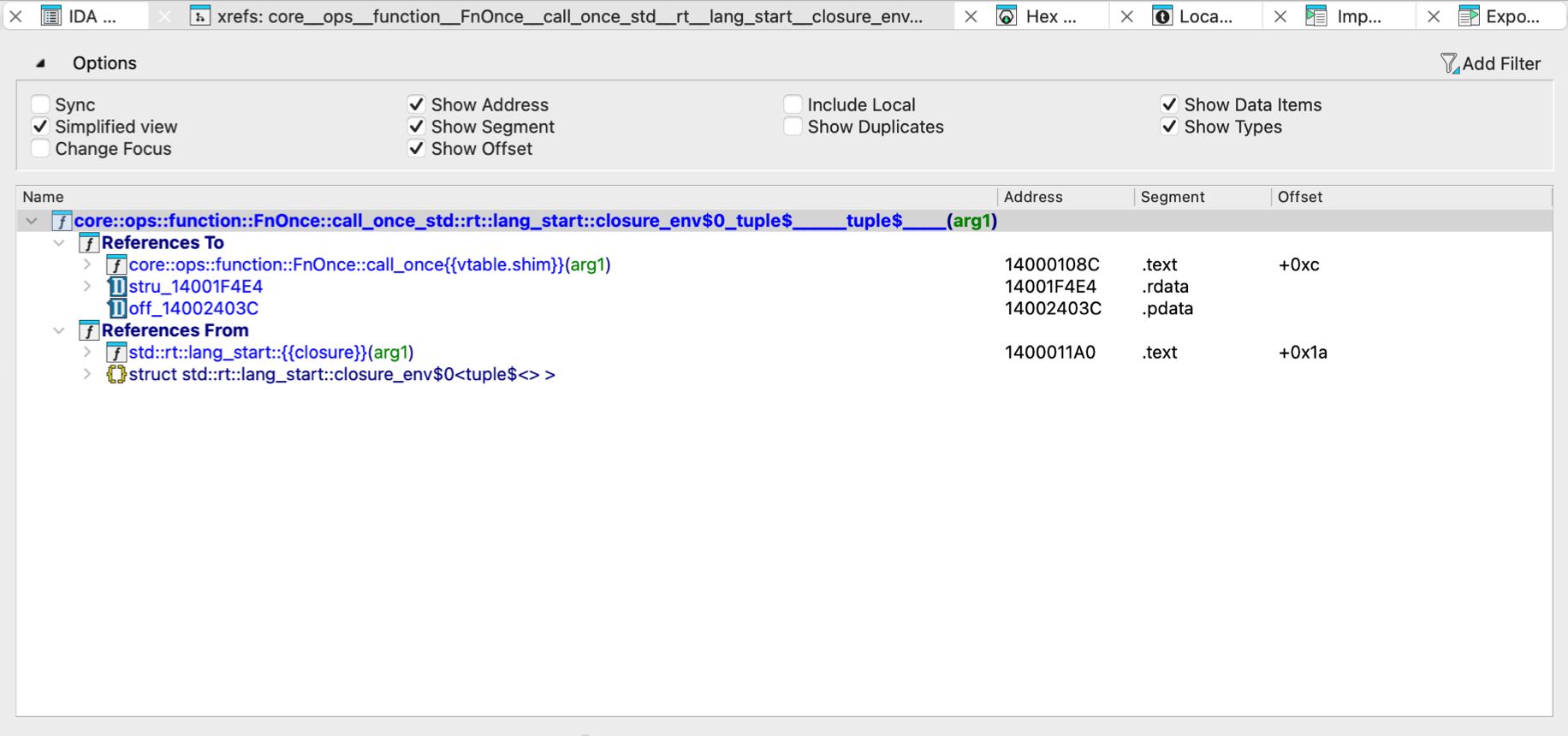Viewport: 1568px width, 736px height.
Task: Collapse the References To node
Action: point(59,243)
